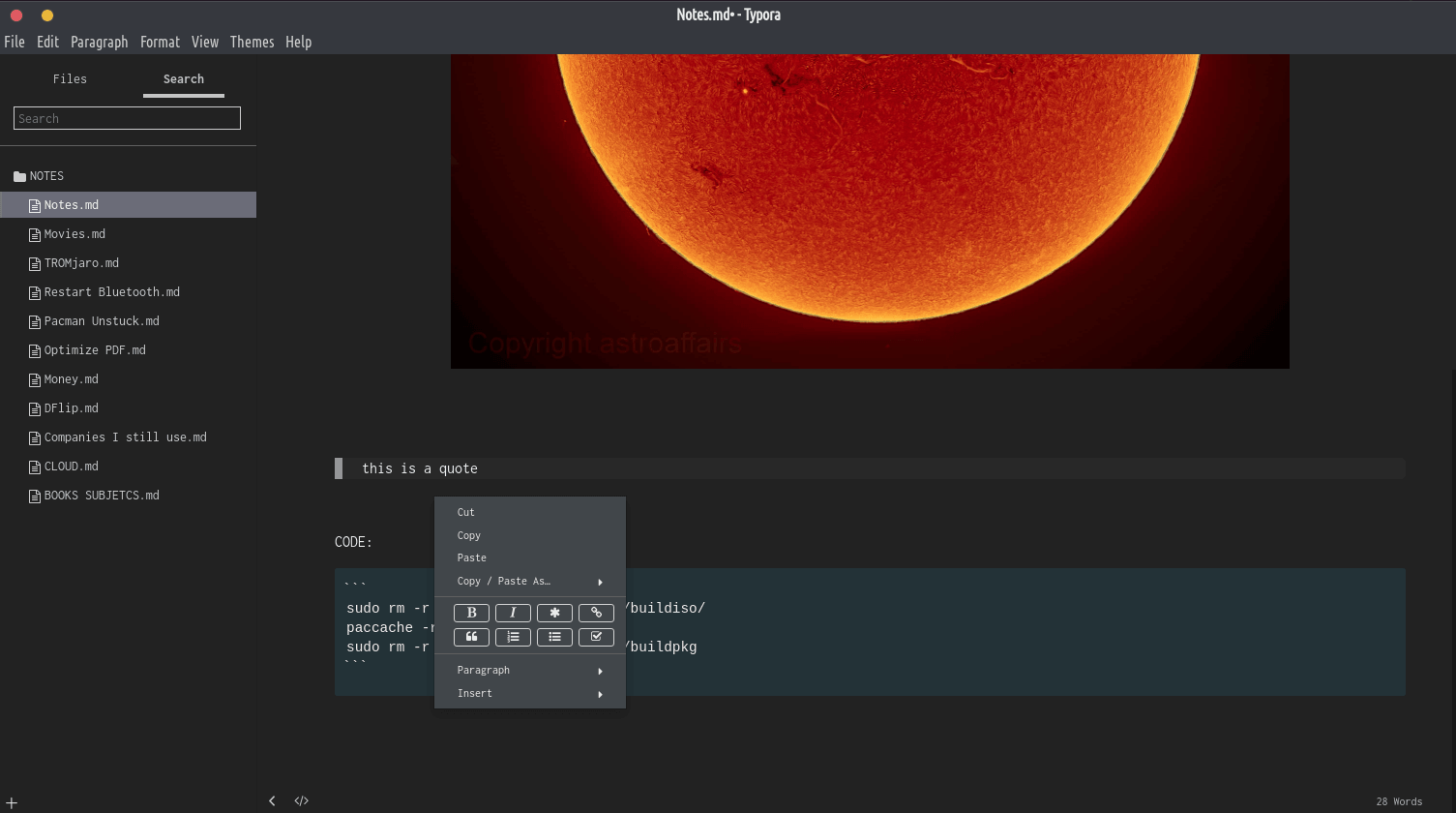Click the CODE: paragraph text
The height and width of the screenshot is (813, 1456).
coord(353,542)
